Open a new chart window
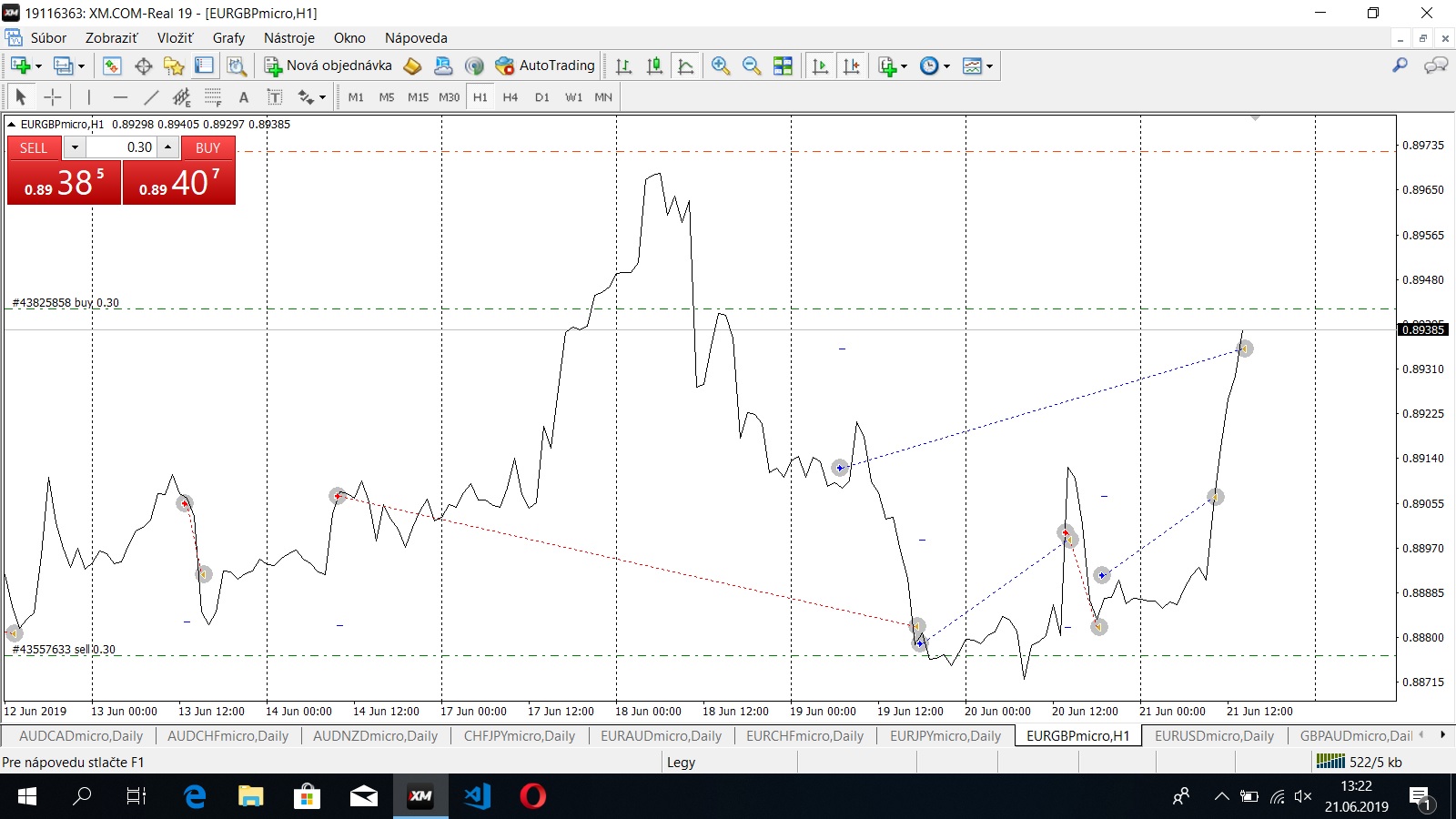The width and height of the screenshot is (1456, 819). [20, 66]
